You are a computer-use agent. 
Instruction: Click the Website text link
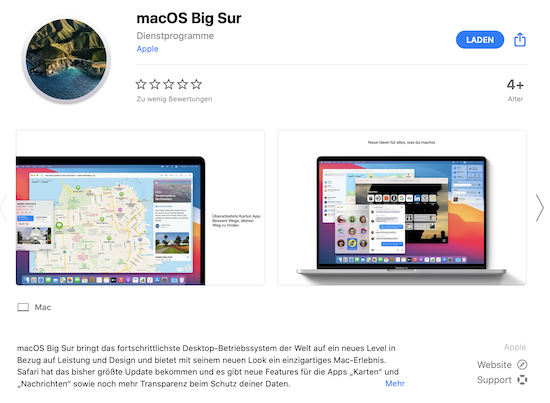point(494,365)
